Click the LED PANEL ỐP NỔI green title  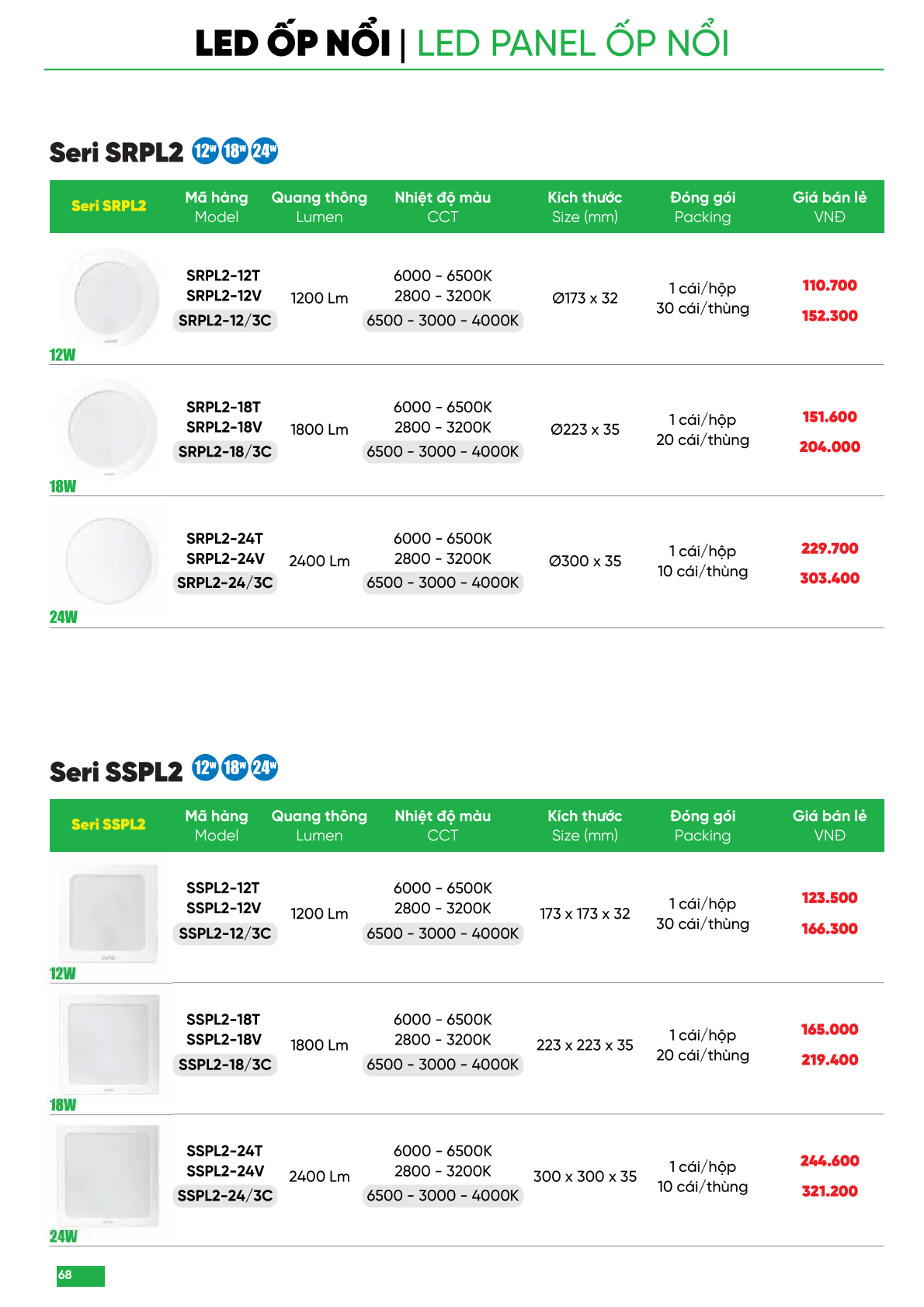click(x=573, y=43)
